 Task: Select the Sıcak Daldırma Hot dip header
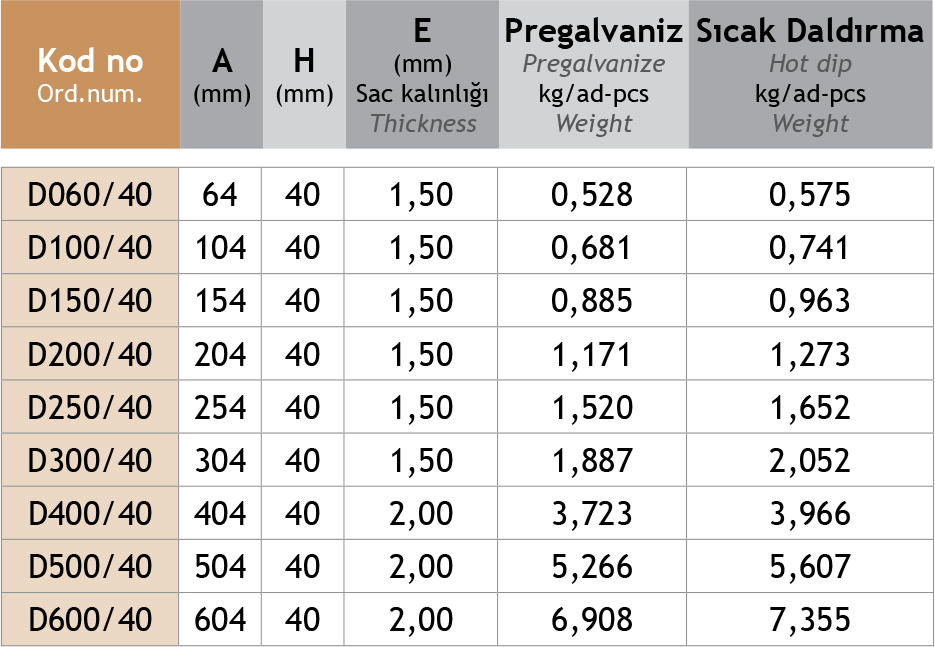pos(810,75)
